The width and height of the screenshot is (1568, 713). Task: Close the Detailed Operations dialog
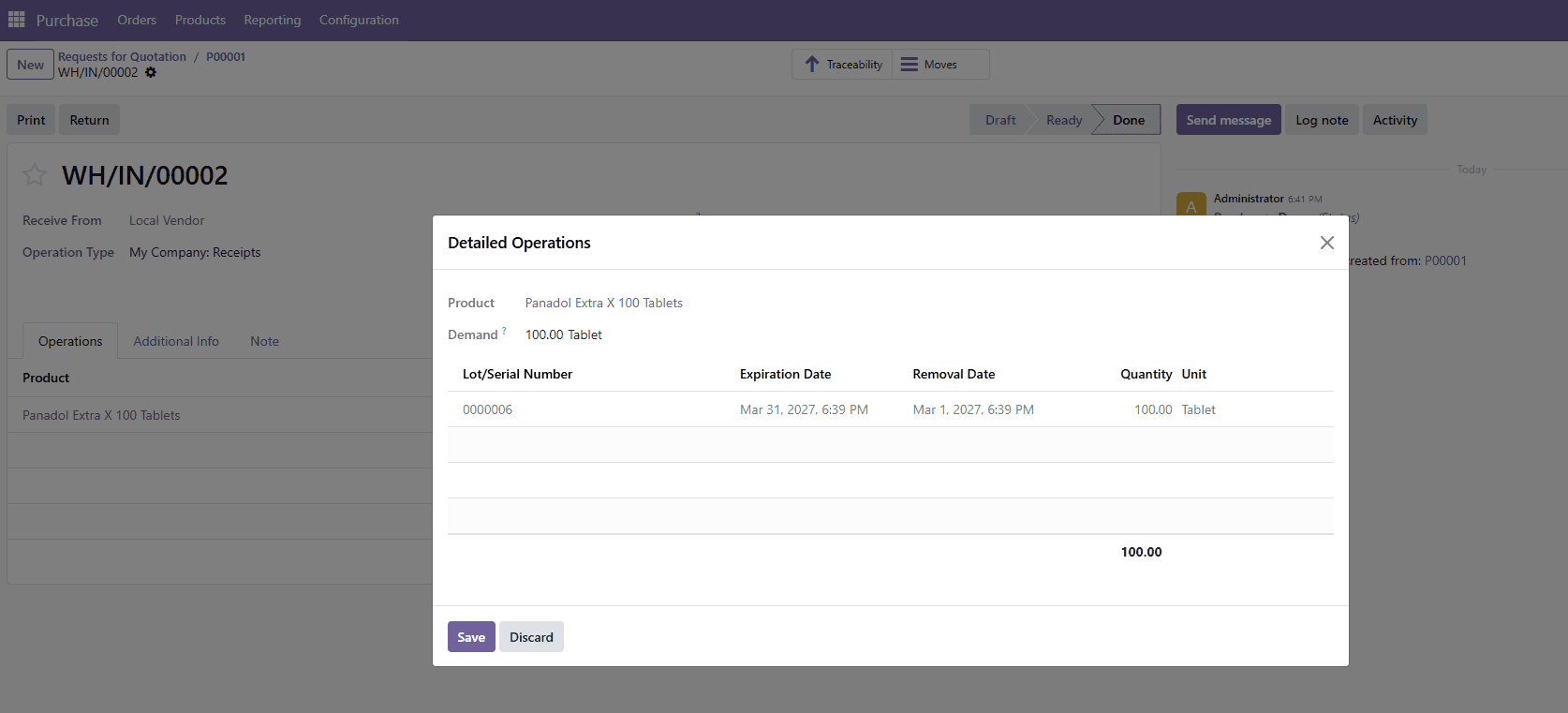1326,243
